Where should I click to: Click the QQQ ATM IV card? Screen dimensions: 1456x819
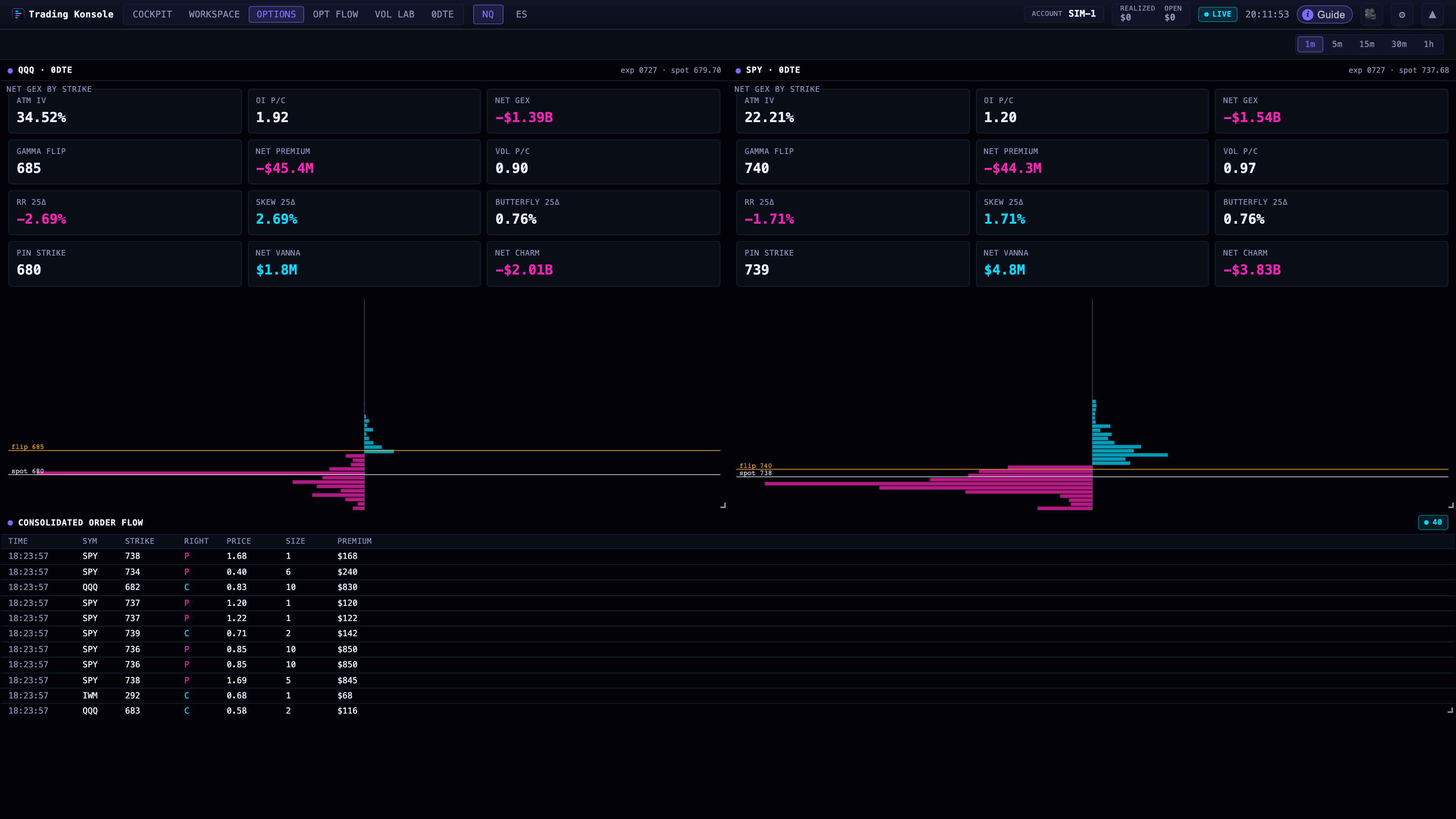[125, 111]
